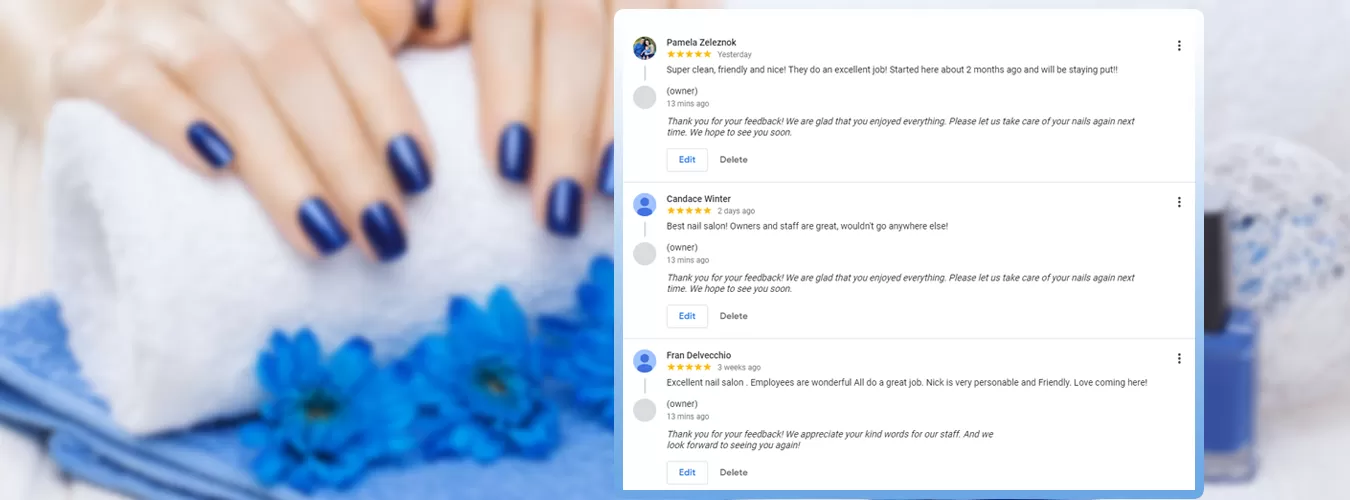Open options menu for Pamela Zeleznok's review

point(1179,46)
